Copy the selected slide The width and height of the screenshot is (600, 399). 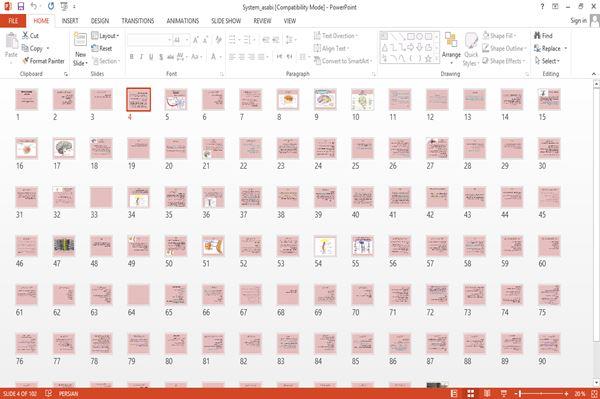point(33,48)
